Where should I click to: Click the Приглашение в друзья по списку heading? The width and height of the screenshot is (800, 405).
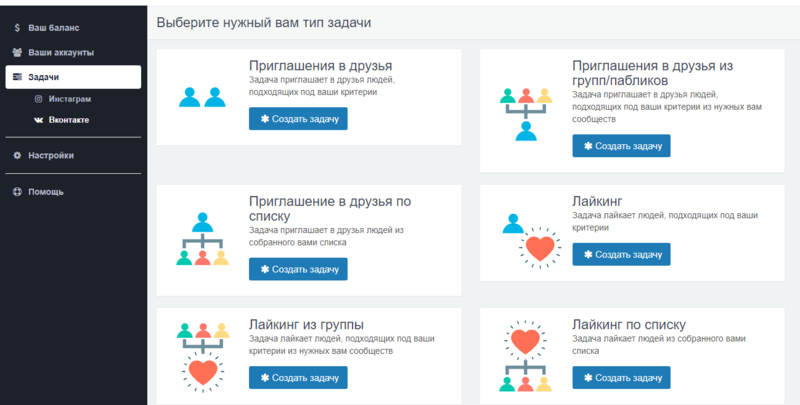click(329, 208)
